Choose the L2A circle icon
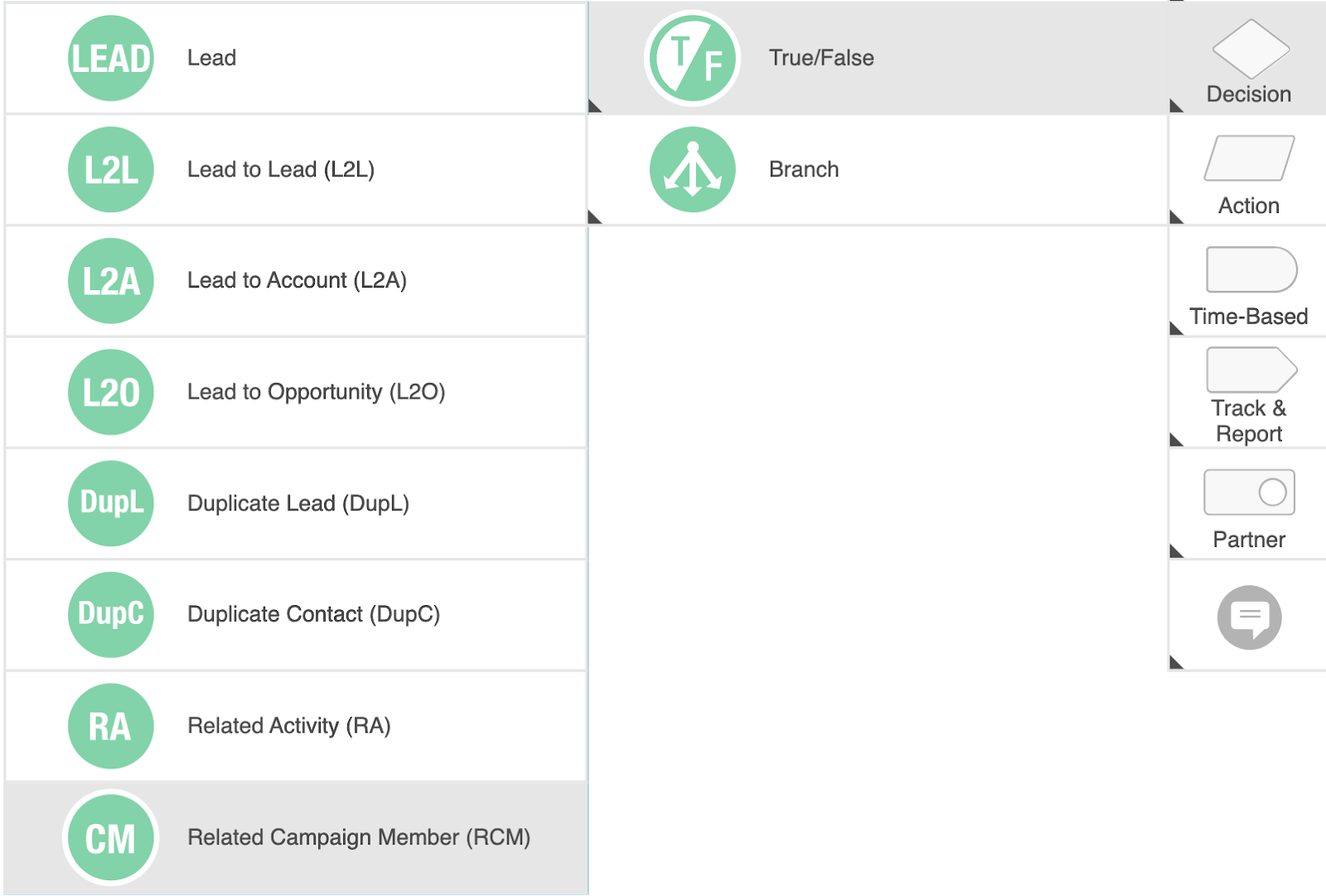Image resolution: width=1326 pixels, height=896 pixels. [111, 281]
